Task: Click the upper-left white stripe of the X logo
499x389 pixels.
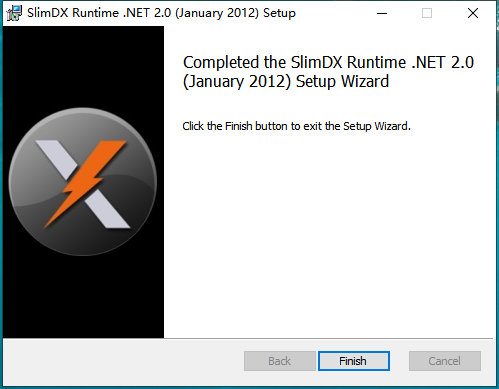Action: 57,159
